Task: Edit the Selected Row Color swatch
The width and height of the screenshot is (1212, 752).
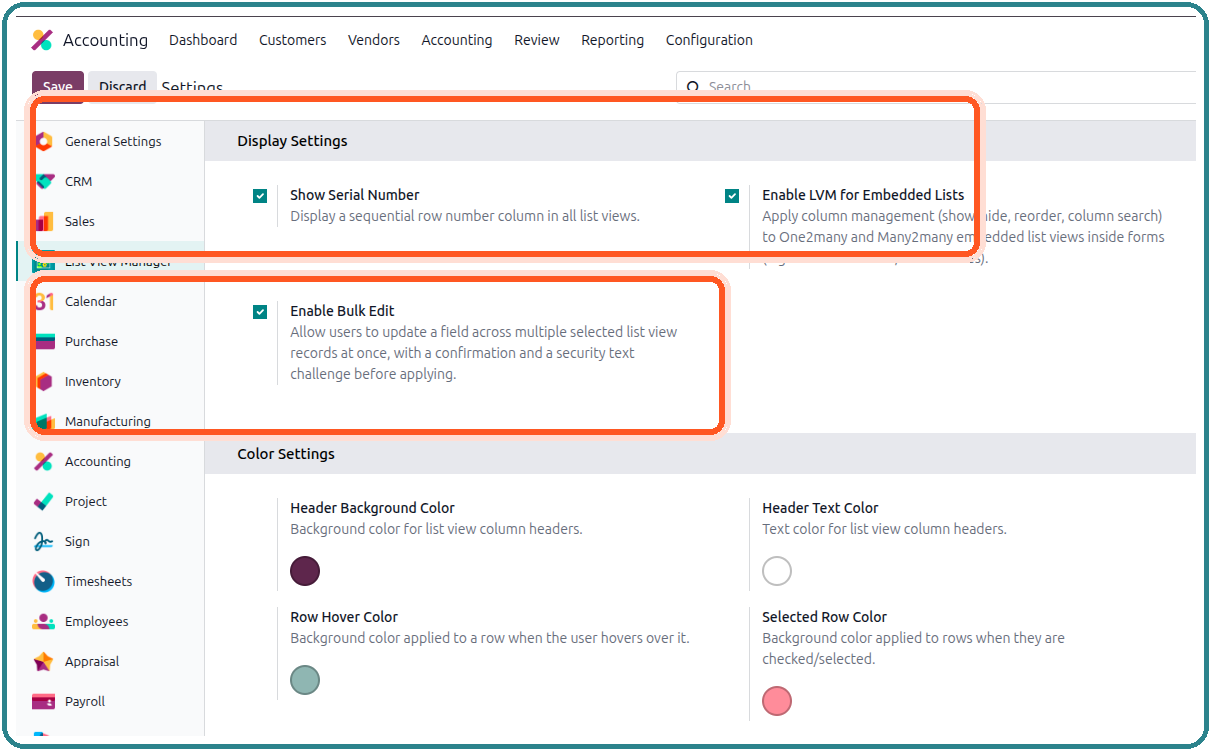Action: [x=777, y=701]
